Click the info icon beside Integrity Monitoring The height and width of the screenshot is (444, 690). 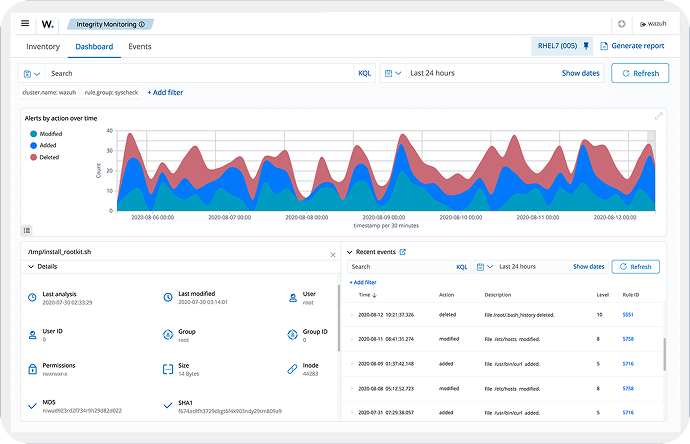(141, 23)
